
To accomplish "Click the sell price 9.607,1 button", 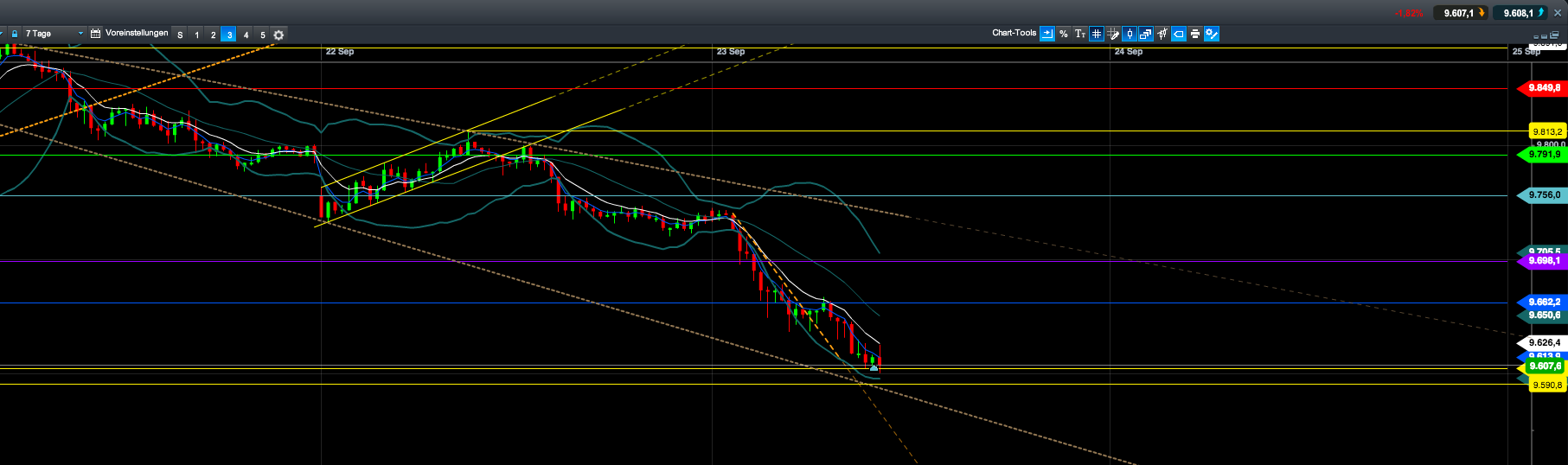I will click(1461, 13).
